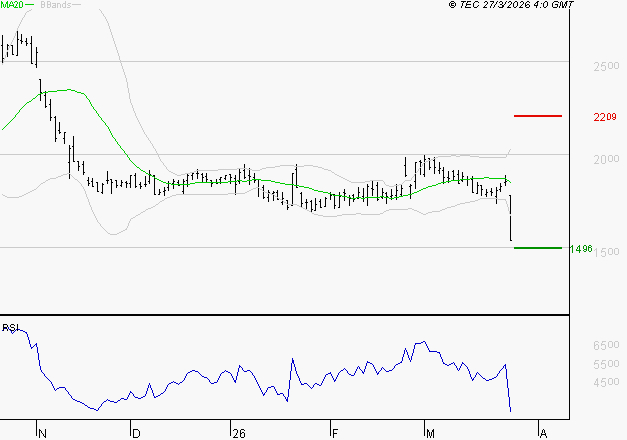This screenshot has width=627, height=440.
Task: Click the TEC 27/3/2026 copyright text
Action: [511, 5]
